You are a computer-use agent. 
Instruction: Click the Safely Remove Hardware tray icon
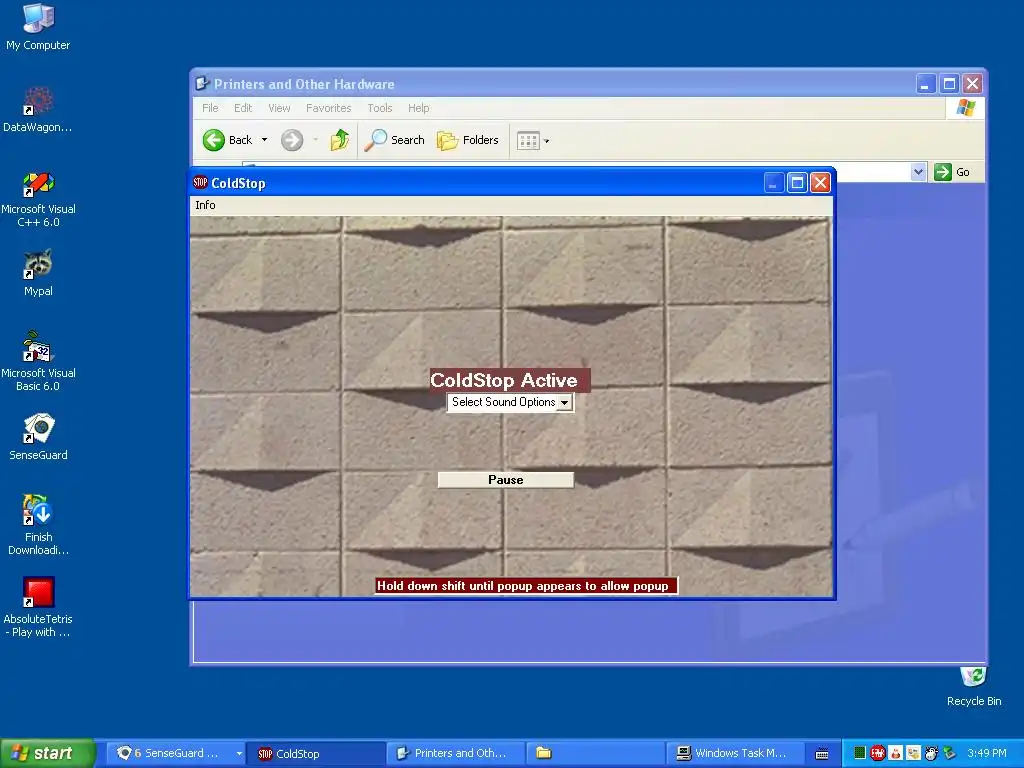tap(949, 754)
